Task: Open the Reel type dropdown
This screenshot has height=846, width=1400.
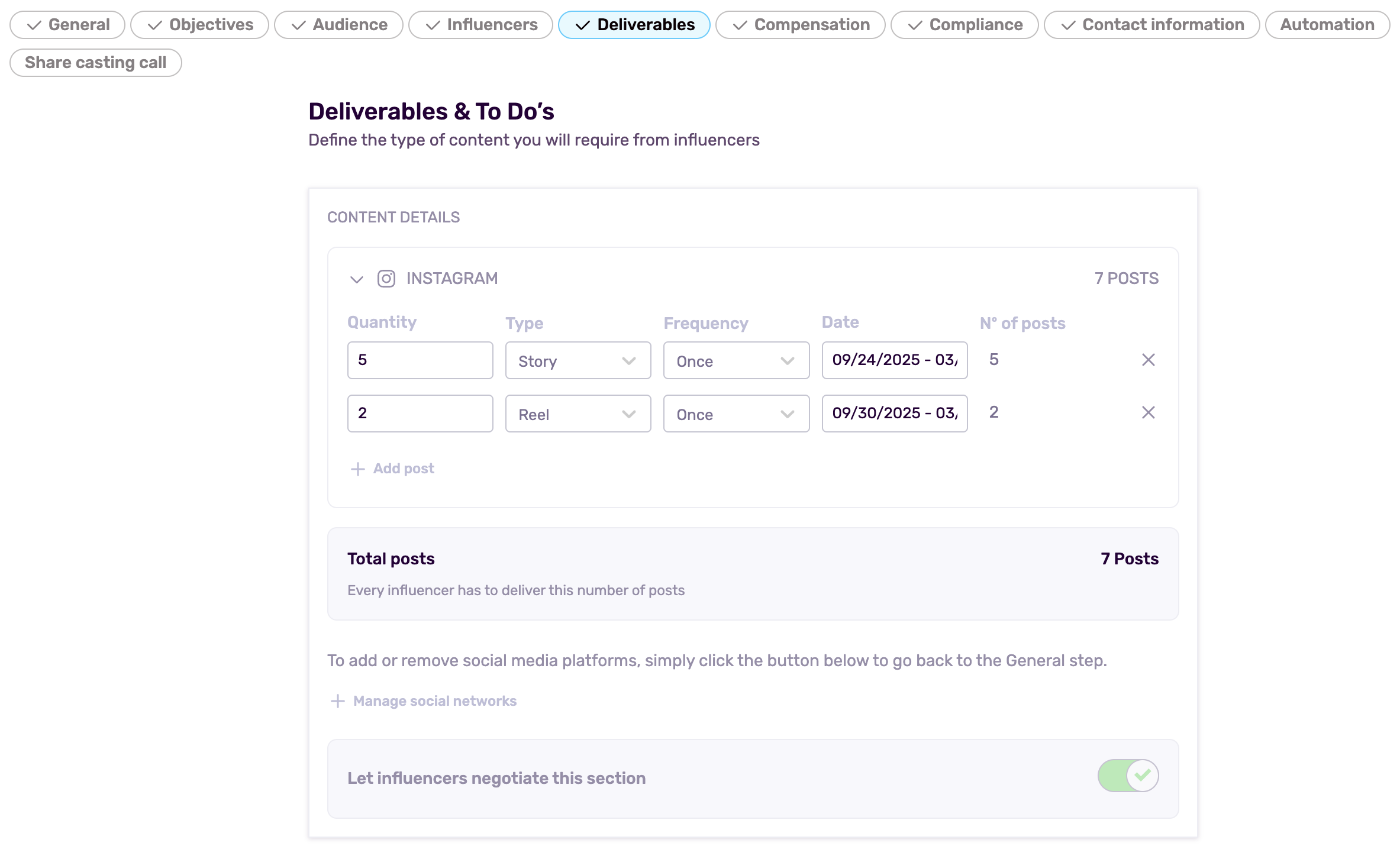Action: point(578,414)
